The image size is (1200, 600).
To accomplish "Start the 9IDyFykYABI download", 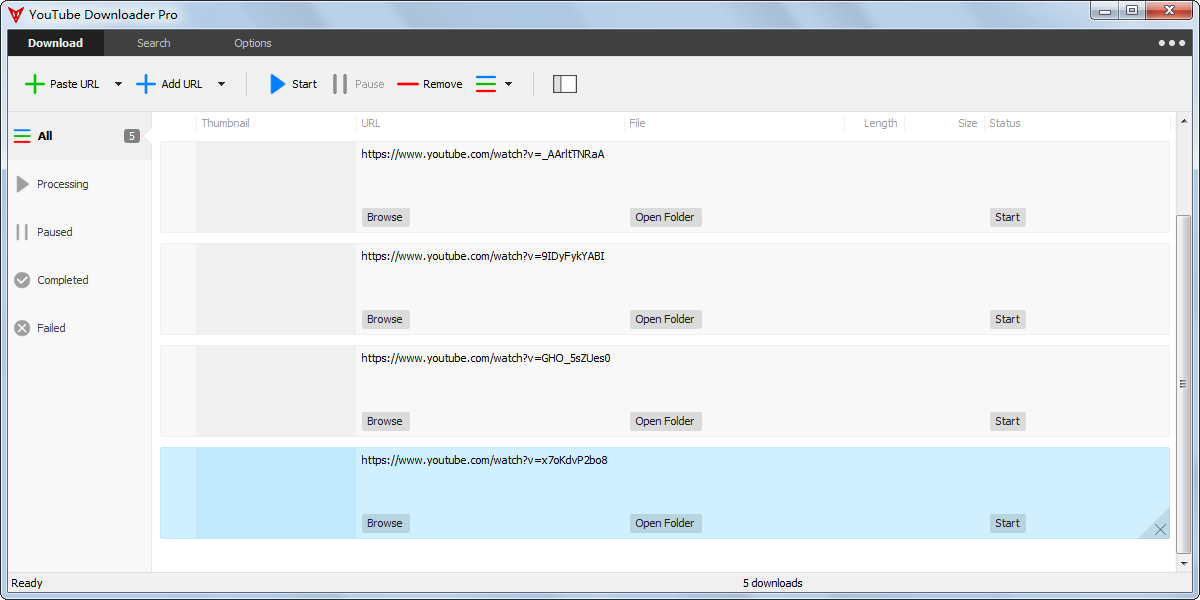I will (1008, 319).
